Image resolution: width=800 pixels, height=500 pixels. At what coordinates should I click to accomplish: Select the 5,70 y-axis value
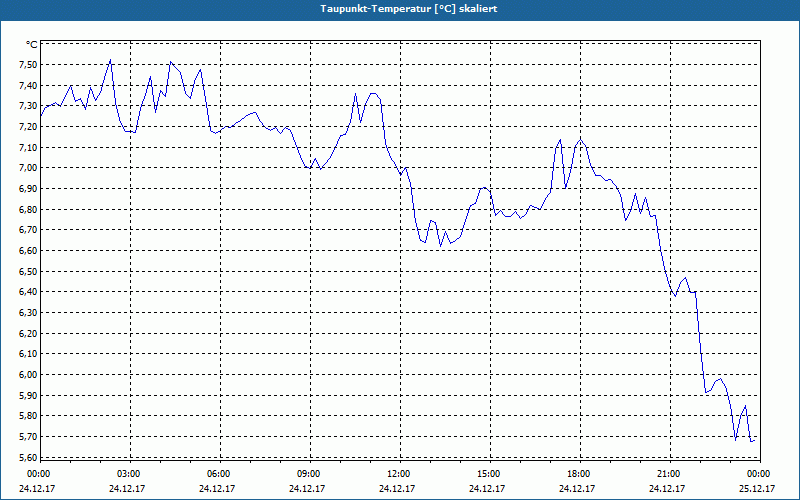pos(28,437)
